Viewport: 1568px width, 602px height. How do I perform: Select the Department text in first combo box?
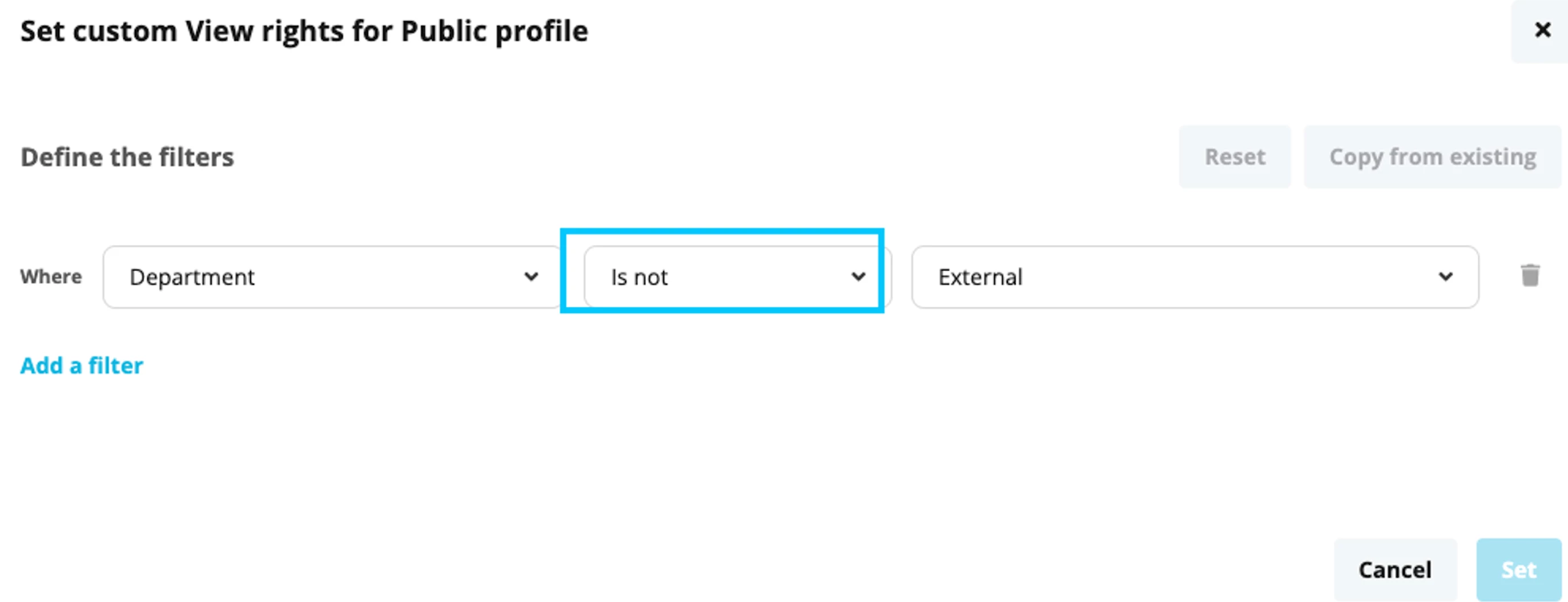pos(192,277)
